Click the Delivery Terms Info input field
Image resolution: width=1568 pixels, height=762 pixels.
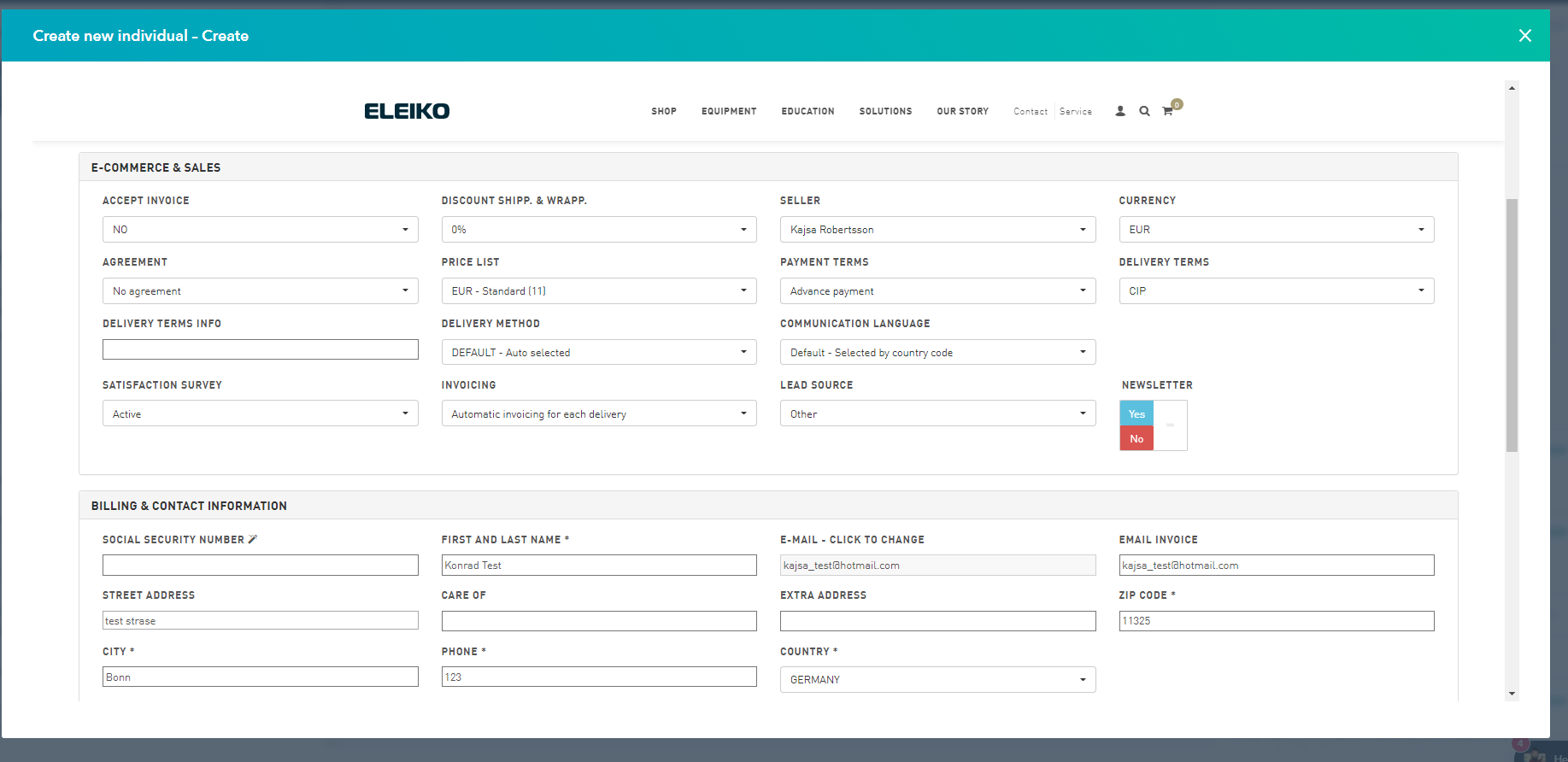pyautogui.click(x=260, y=349)
